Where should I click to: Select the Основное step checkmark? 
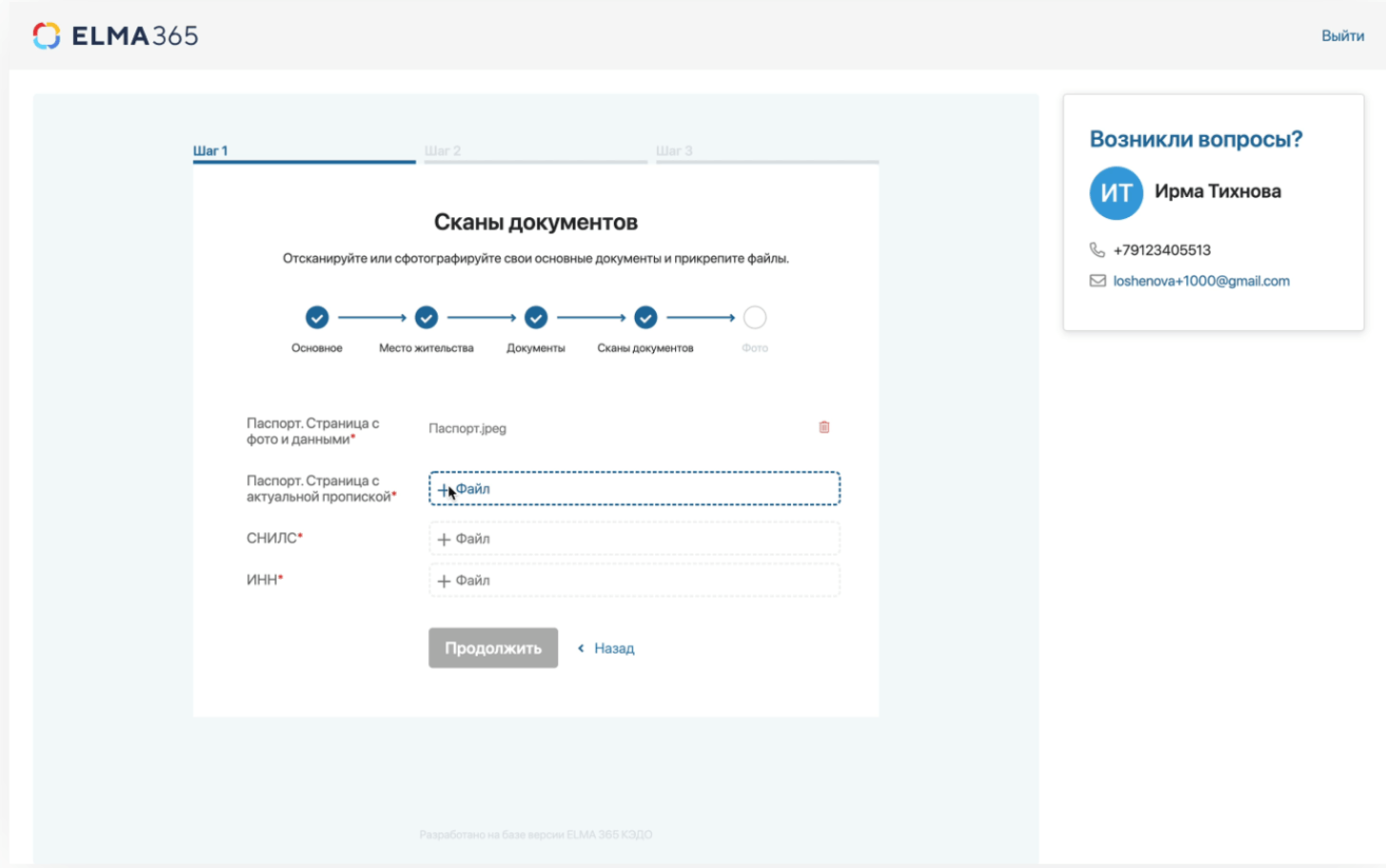317,318
